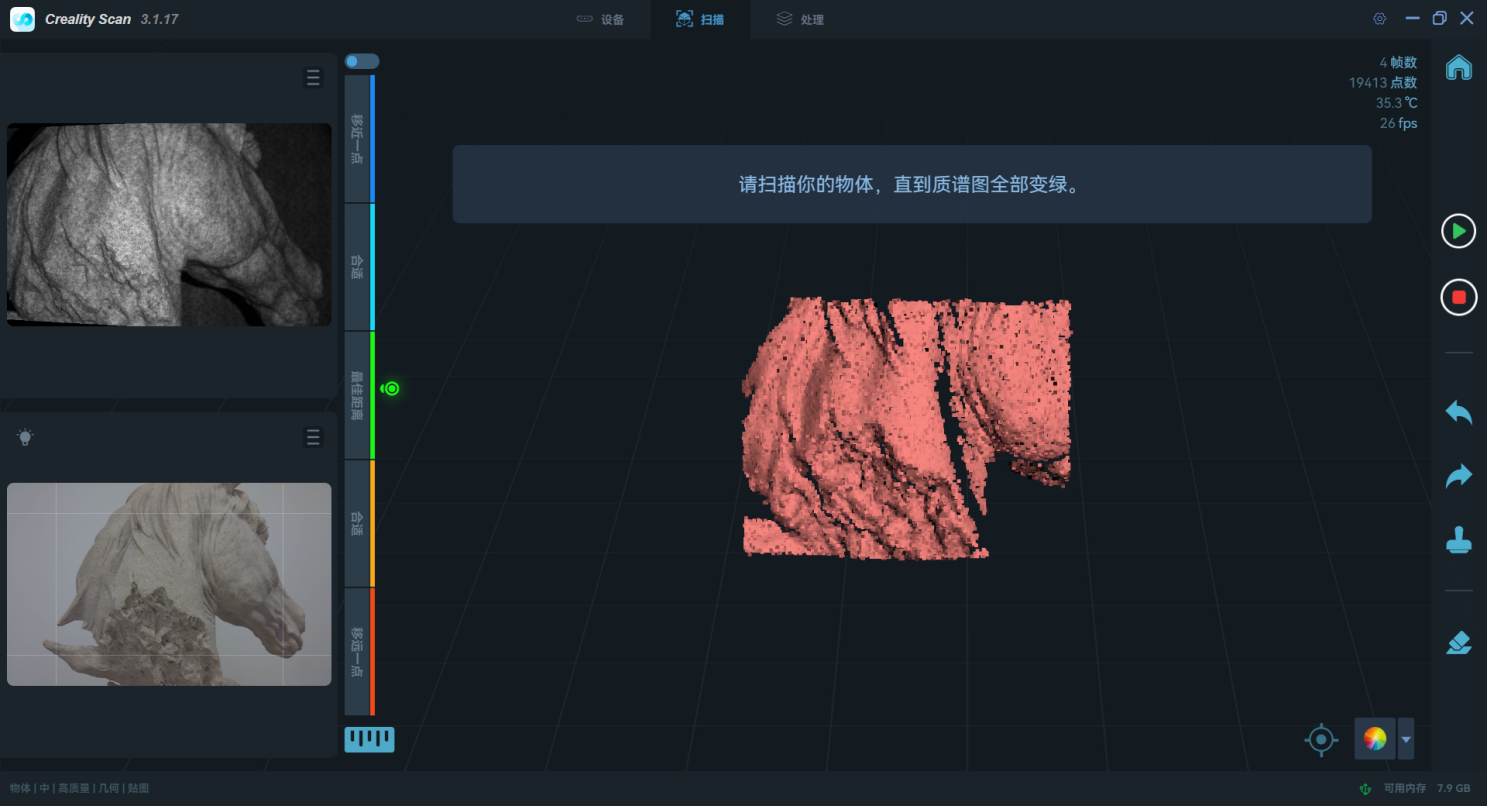This screenshot has height=806, width=1487.
Task: Toggle the light bulb icon above RGB preview
Action: point(25,437)
